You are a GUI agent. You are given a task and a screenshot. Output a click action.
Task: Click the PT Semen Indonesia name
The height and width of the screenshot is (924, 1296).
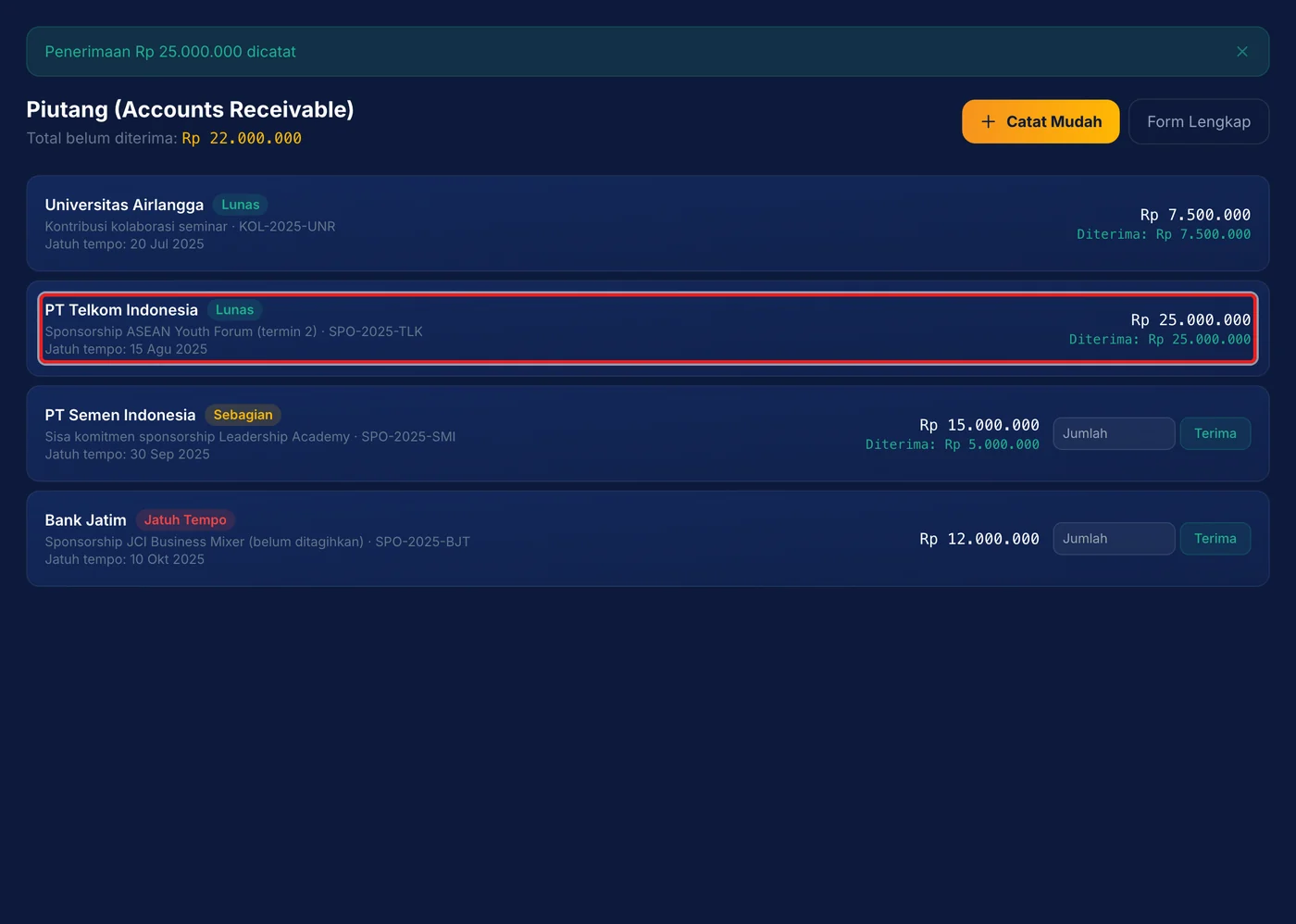tap(120, 415)
